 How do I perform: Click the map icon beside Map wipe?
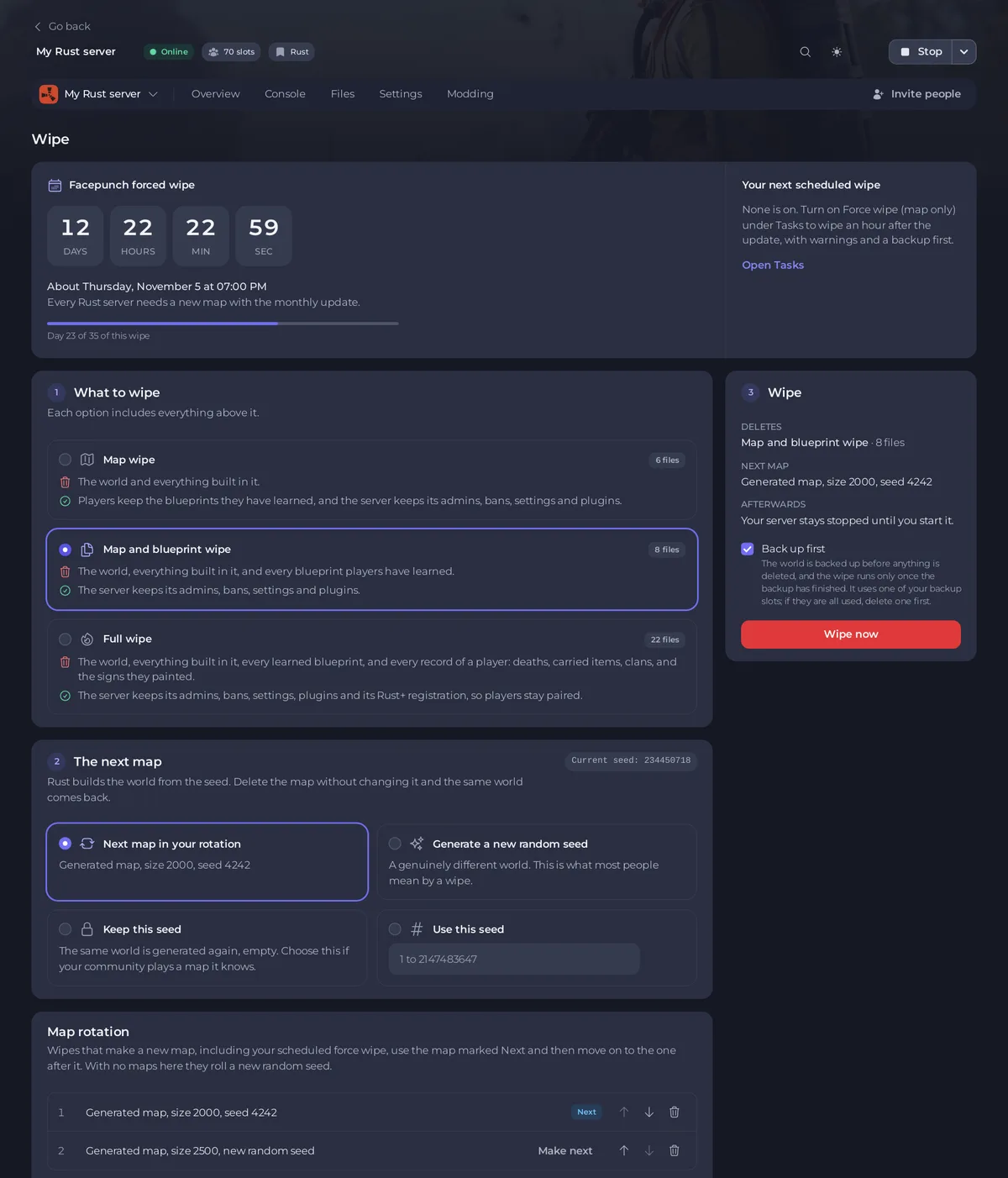point(87,460)
